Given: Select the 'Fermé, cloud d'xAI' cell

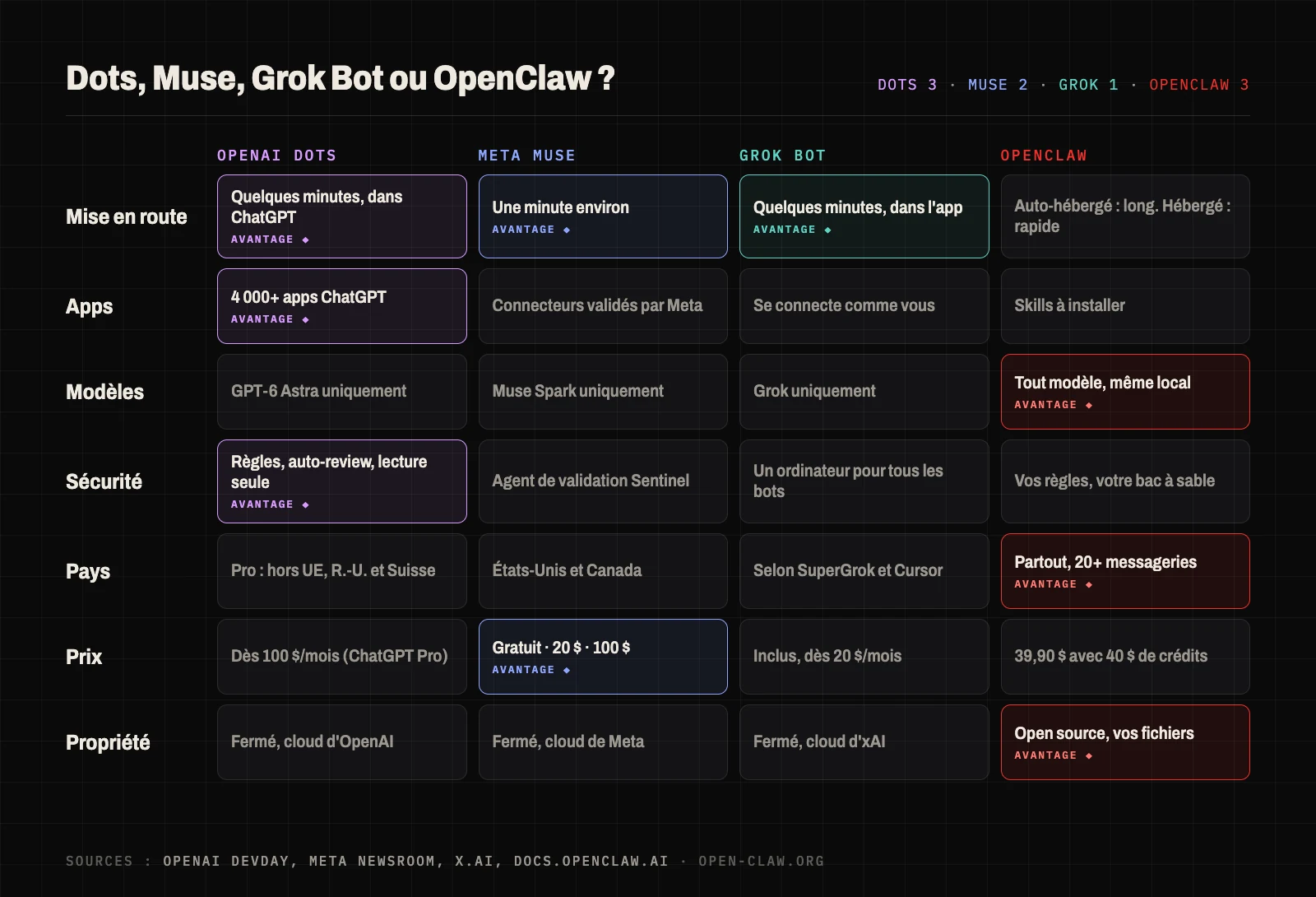Looking at the screenshot, I should pos(864,742).
